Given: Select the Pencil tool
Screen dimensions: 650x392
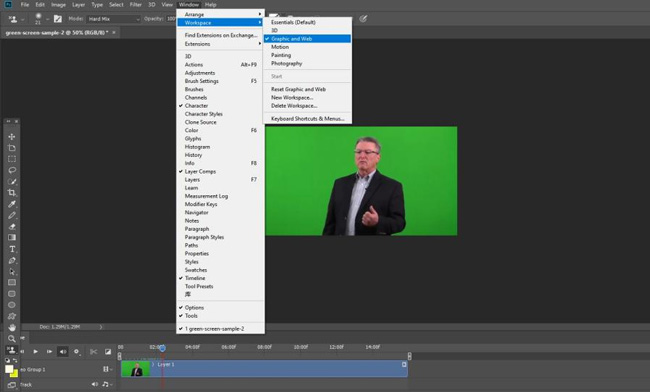Looking at the screenshot, I should tap(12, 215).
